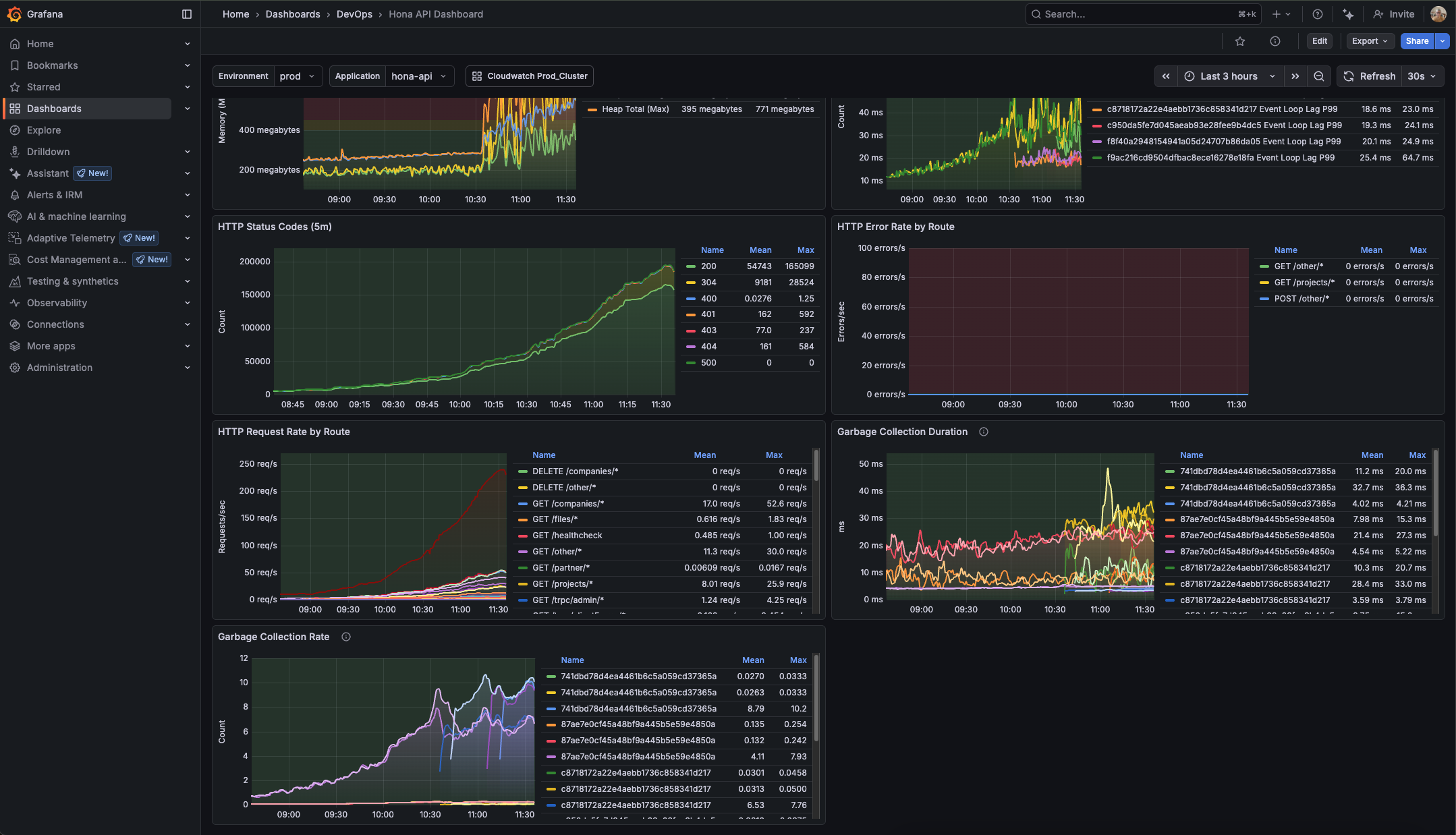The height and width of the screenshot is (835, 1456).
Task: Open the help question mark icon
Action: coord(1318,13)
